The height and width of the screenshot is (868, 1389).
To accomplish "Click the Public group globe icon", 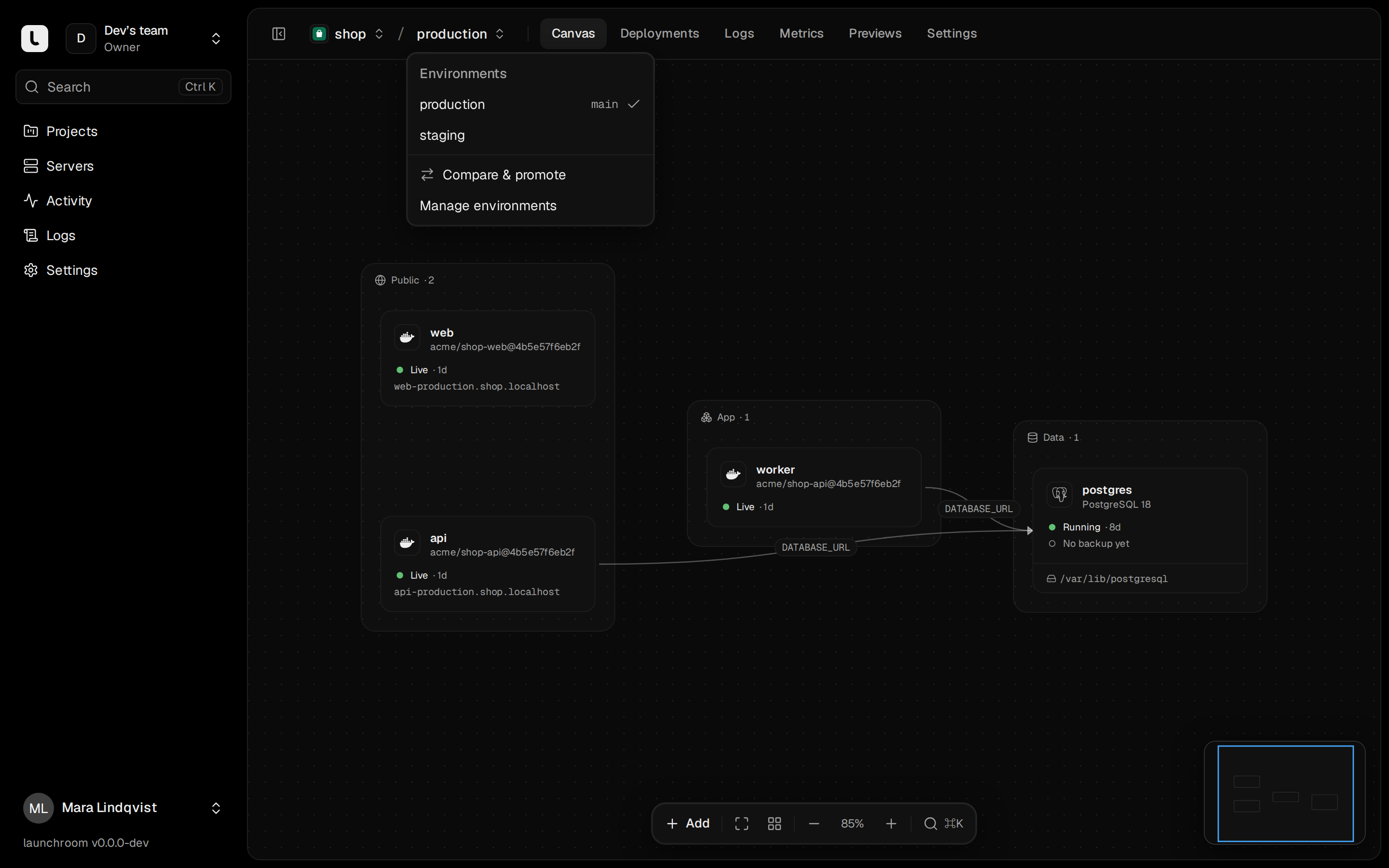I will pyautogui.click(x=380, y=280).
